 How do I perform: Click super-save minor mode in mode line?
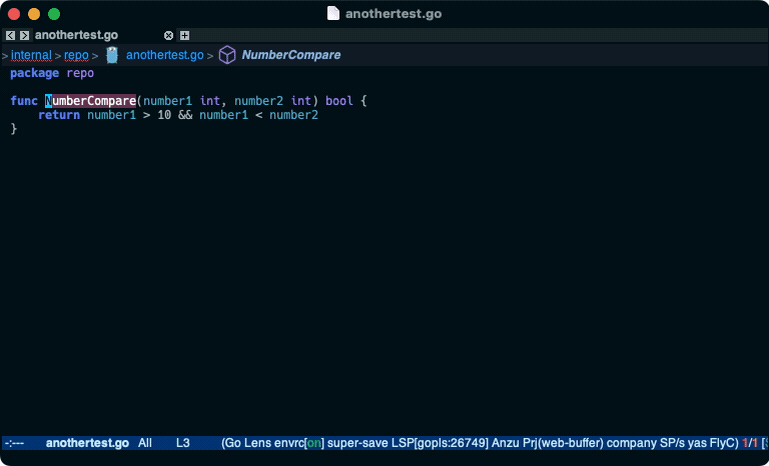pyautogui.click(x=358, y=443)
